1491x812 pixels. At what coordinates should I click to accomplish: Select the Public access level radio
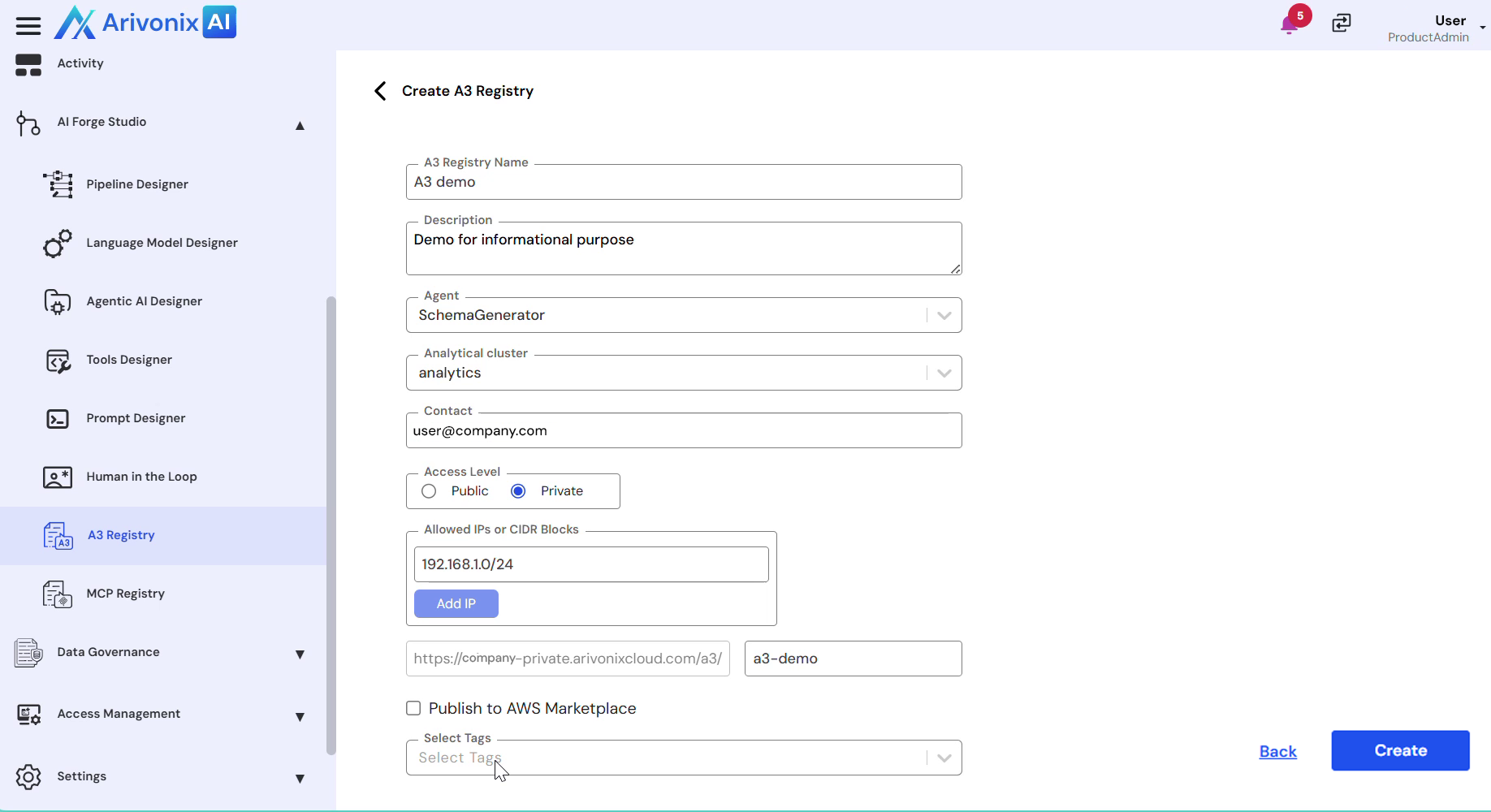click(x=429, y=491)
